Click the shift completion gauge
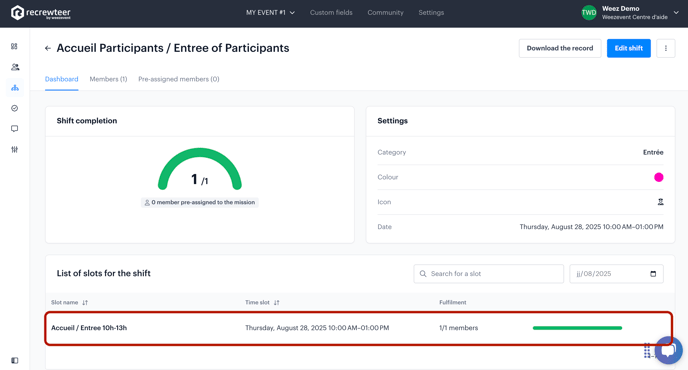688x370 pixels. click(x=200, y=169)
